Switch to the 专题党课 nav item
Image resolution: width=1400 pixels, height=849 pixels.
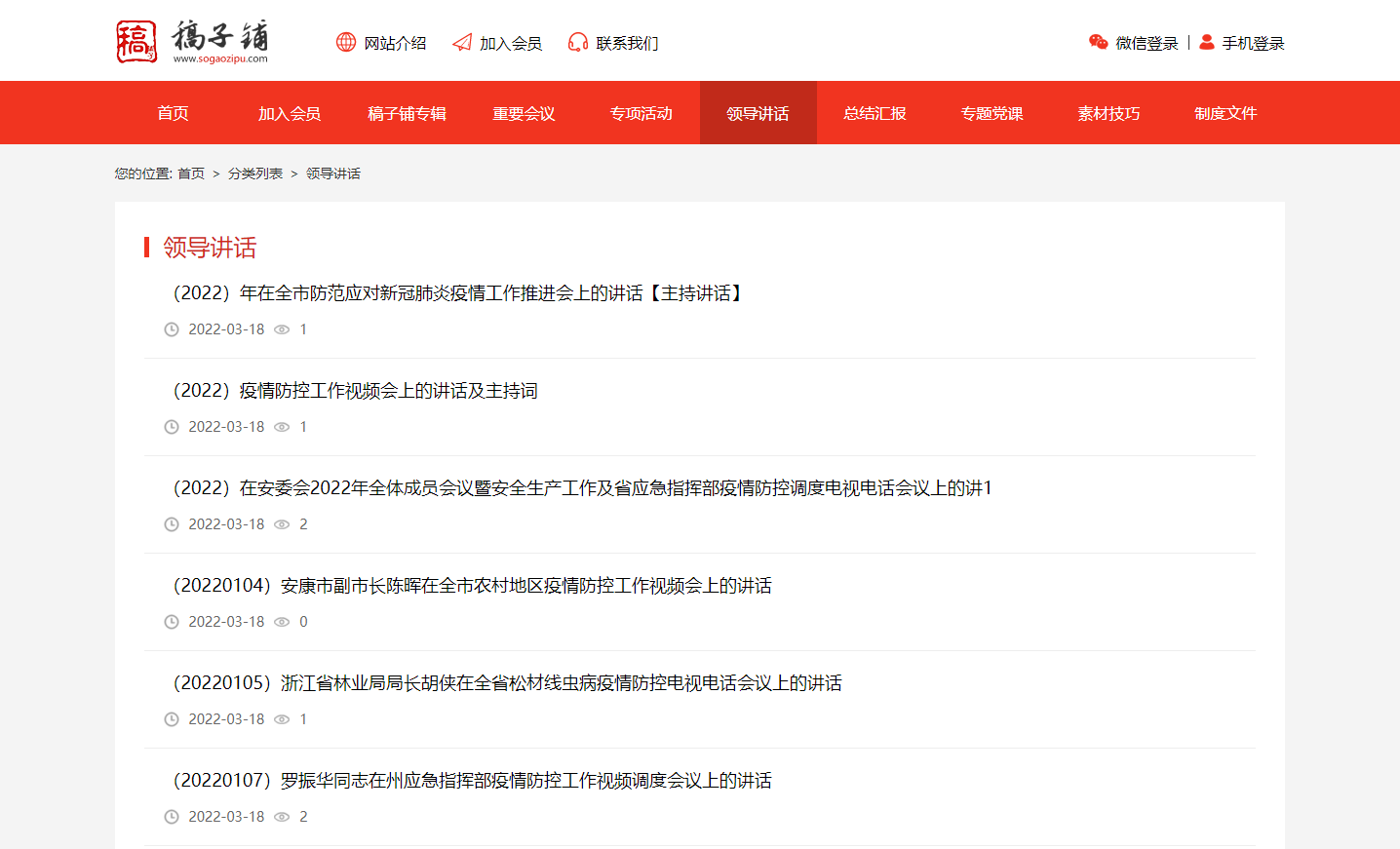(991, 112)
